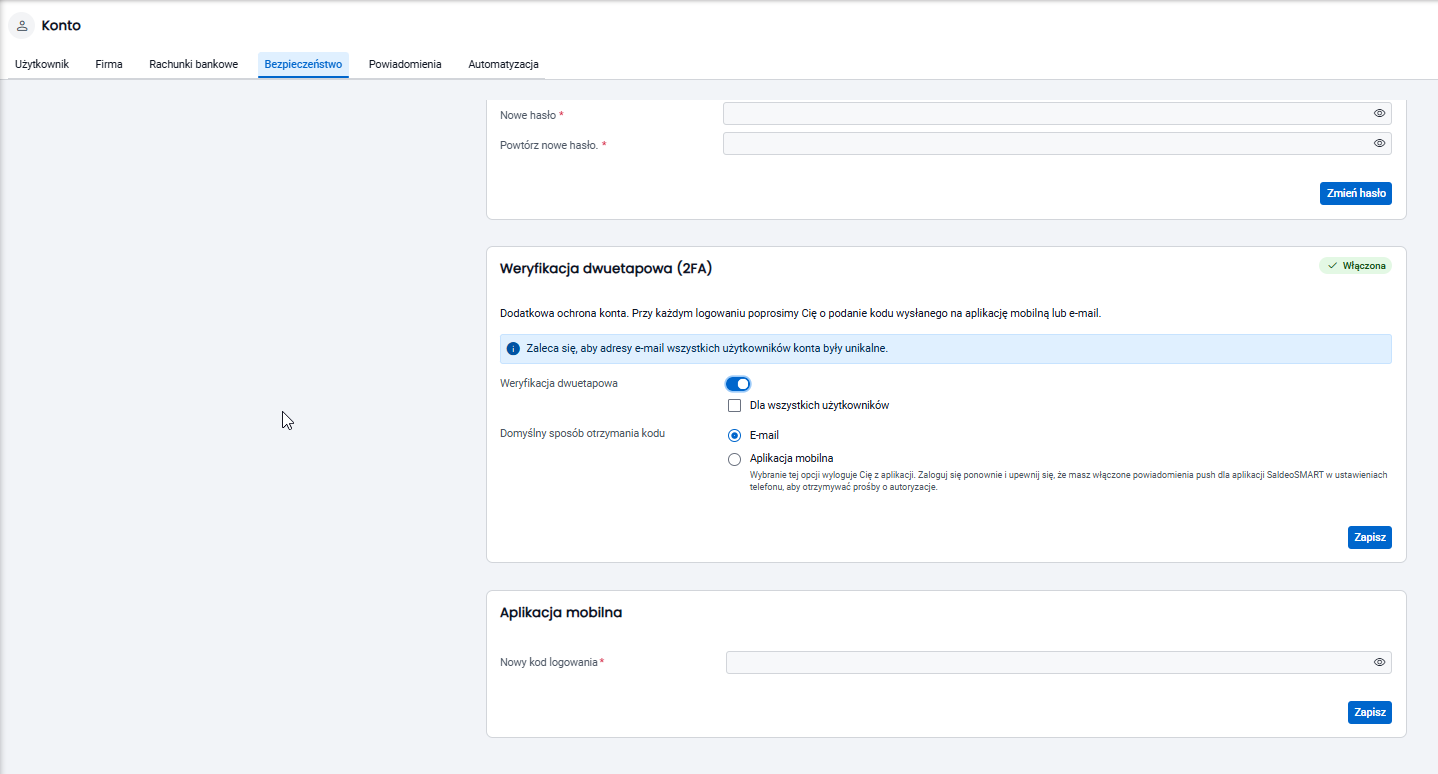Click the Domyślny sposób otrzymania kodu label
The width and height of the screenshot is (1438, 774).
(x=582, y=433)
